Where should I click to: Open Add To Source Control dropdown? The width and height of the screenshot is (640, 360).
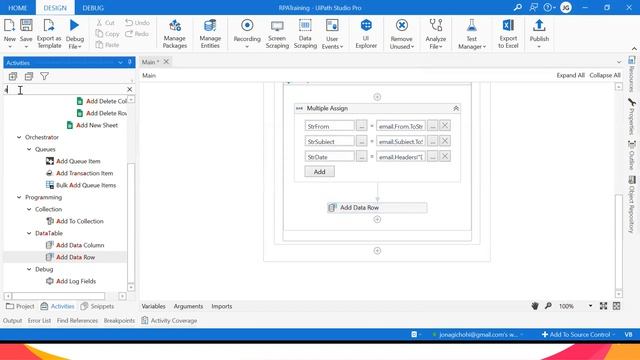click(x=578, y=334)
